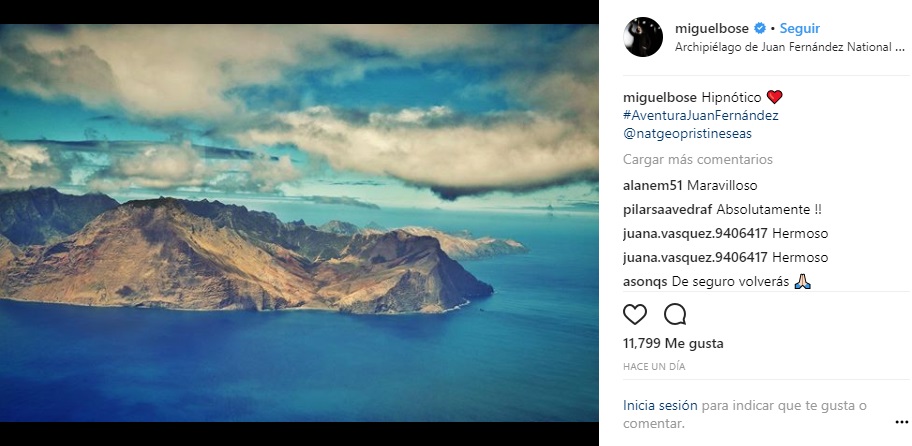Open miguelbose profile picture avatar
Screen dimensions: 912x446
click(643, 37)
